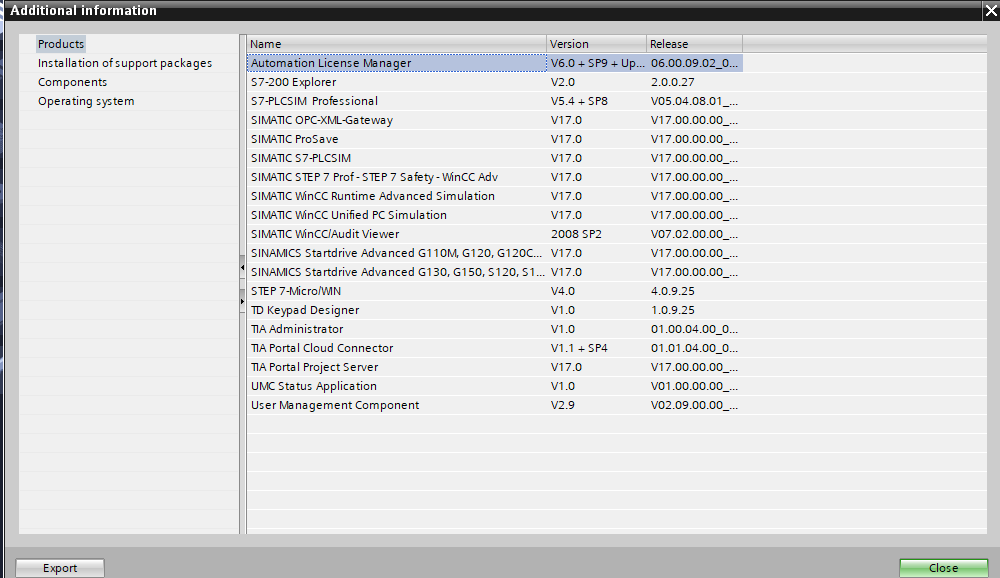Open the Operating system section
This screenshot has height=578, width=1000.
[85, 101]
